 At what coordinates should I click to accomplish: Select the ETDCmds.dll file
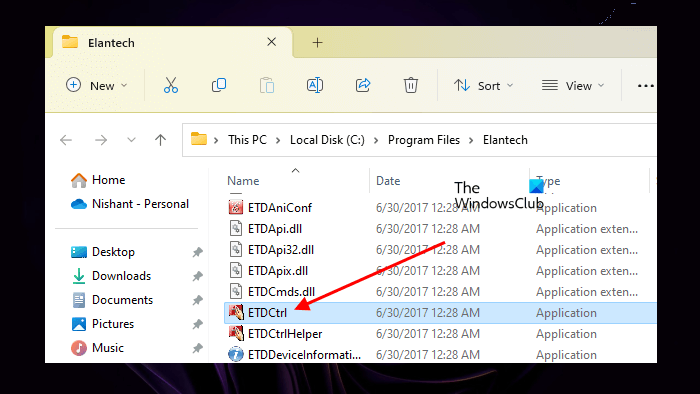pos(281,292)
